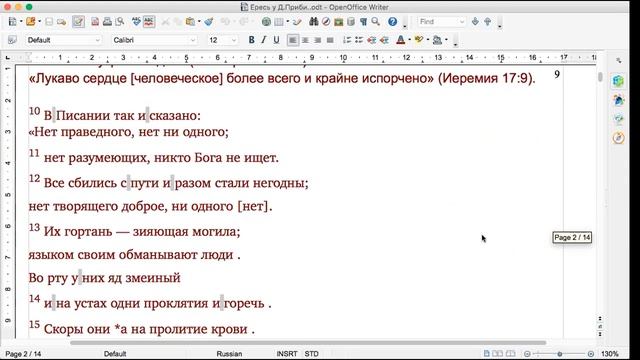
Task: Set paragraph alignment to right
Action: [x=318, y=40]
